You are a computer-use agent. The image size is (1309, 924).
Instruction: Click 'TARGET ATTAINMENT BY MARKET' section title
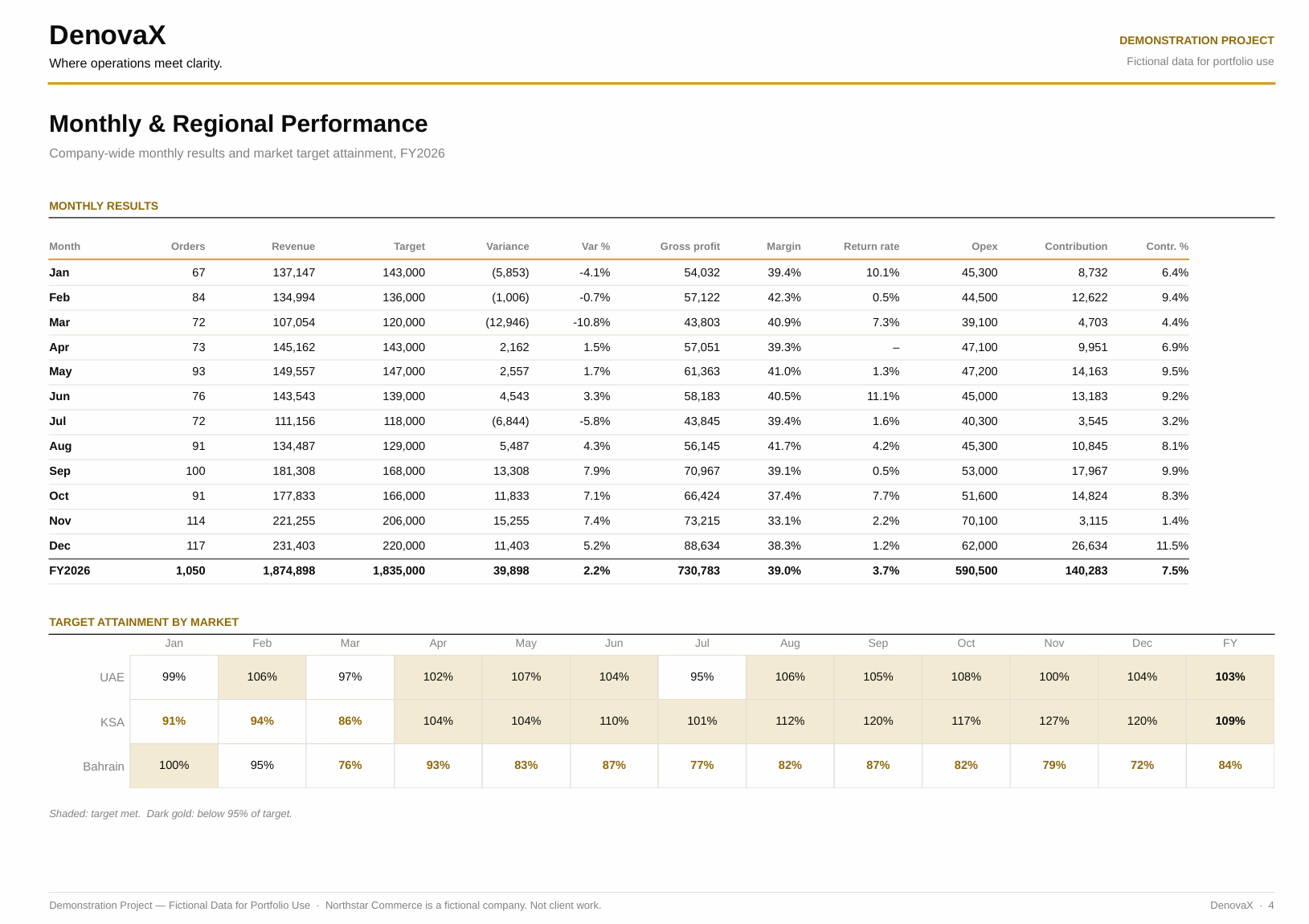tap(144, 622)
